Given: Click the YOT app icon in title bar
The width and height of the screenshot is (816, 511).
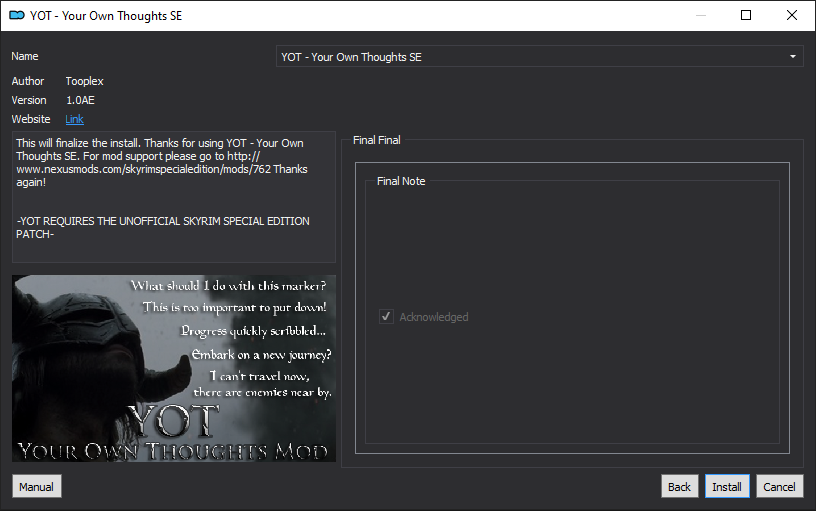Looking at the screenshot, I should coord(17,16).
